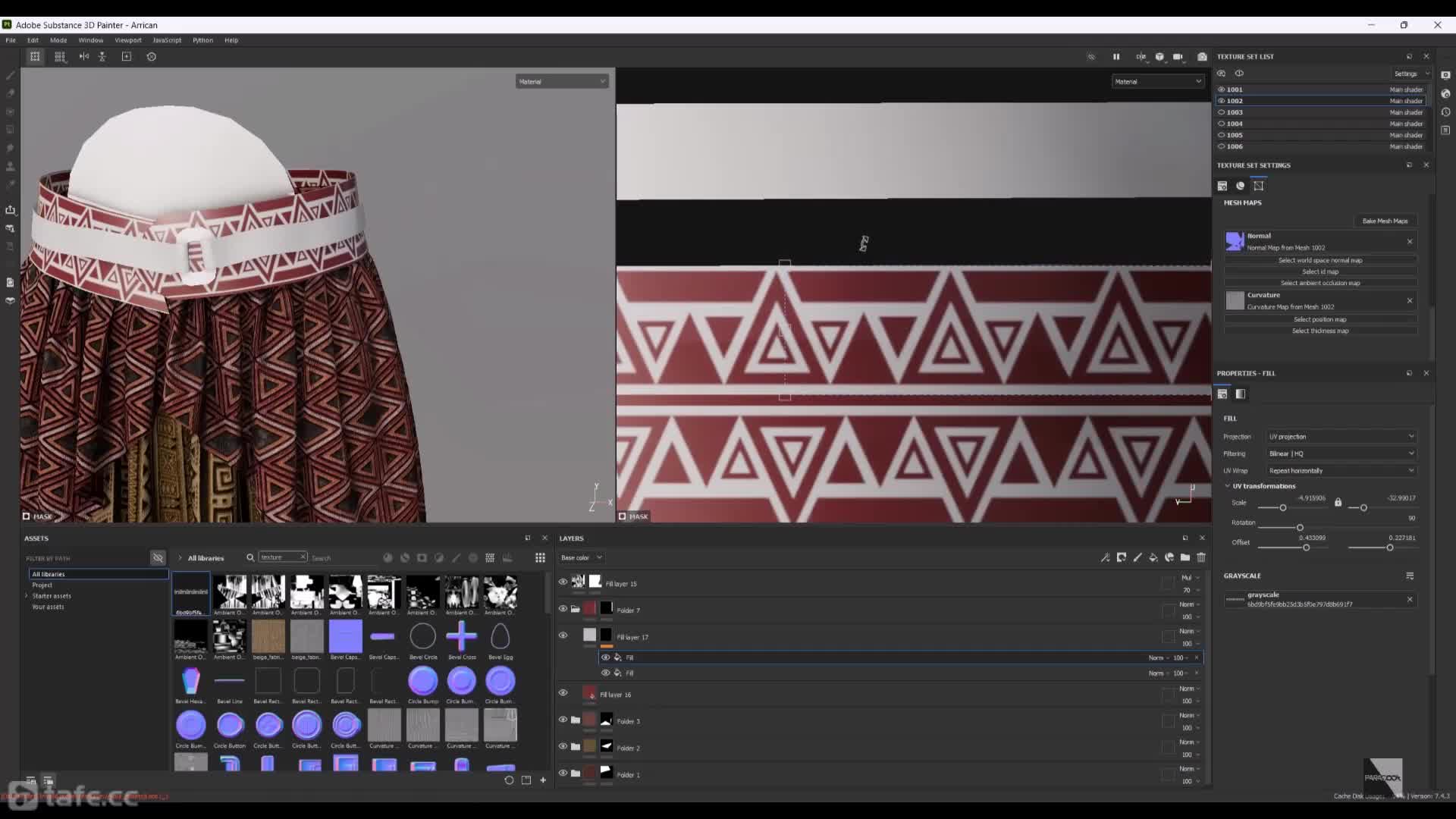Open the File menu
Image resolution: width=1456 pixels, height=819 pixels.
[11, 40]
